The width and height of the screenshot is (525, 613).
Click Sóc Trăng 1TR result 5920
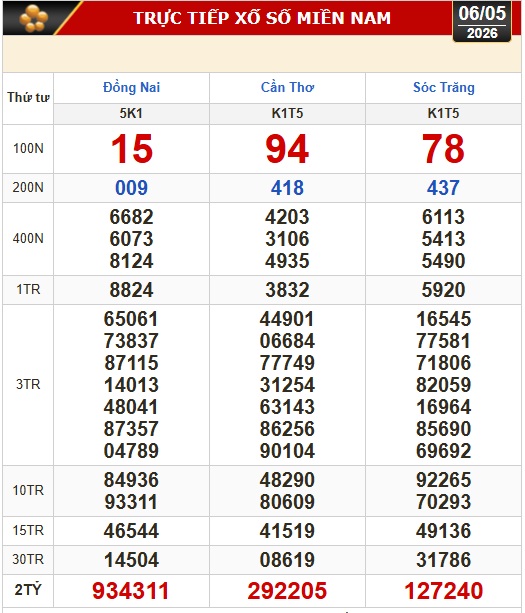[443, 290]
